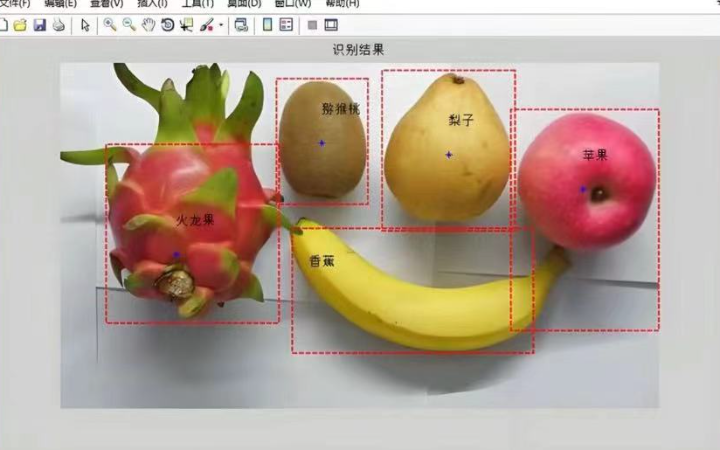Click the Link Plot icon
This screenshot has height=450, width=720.
[241, 25]
